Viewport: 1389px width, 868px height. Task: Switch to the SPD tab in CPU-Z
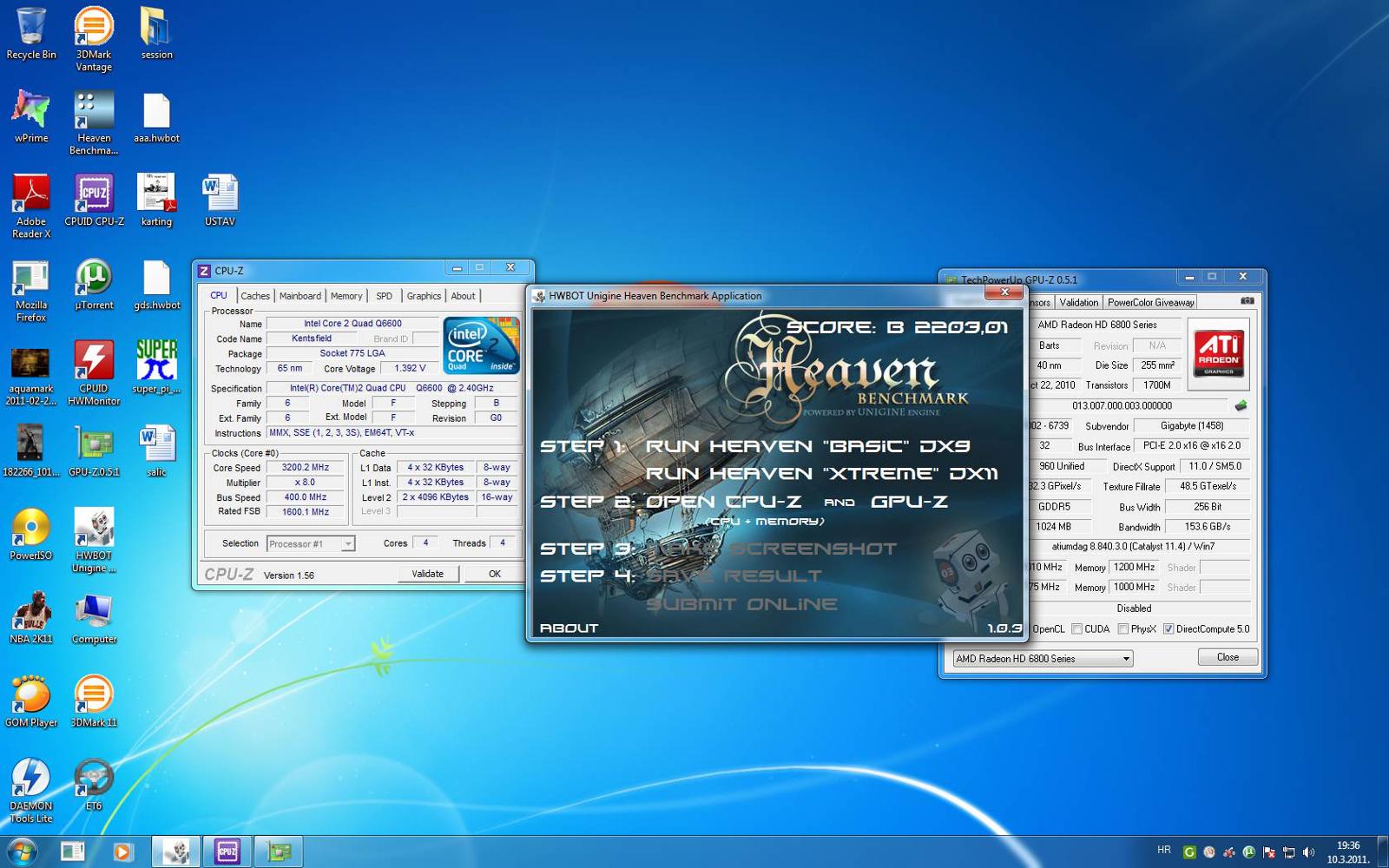coord(384,296)
